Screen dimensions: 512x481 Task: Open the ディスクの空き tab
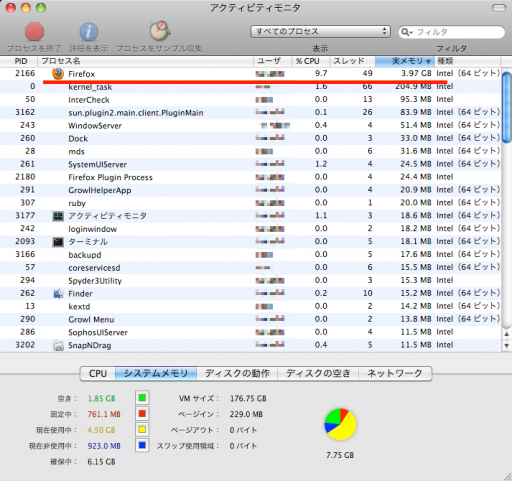pos(318,373)
